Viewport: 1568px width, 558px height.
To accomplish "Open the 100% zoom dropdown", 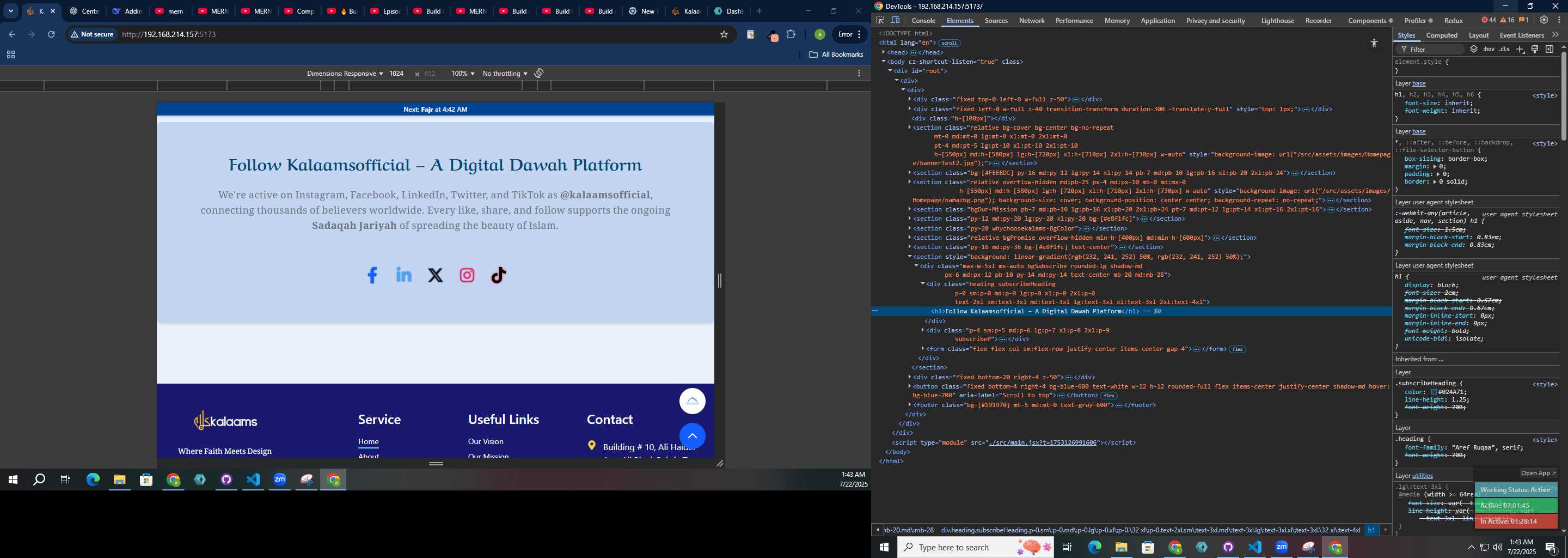I will 463,74.
